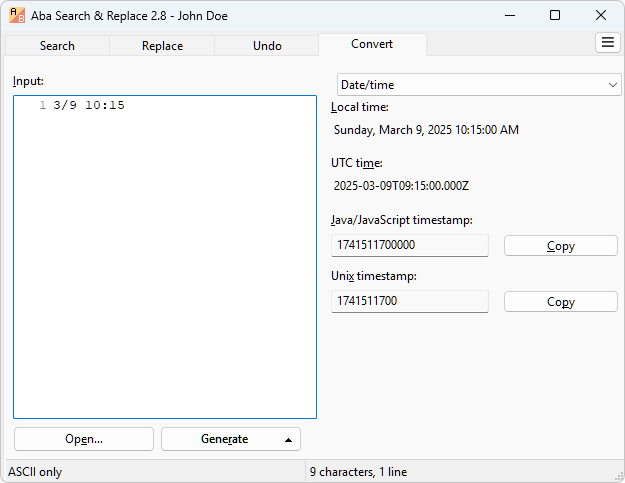Open the hamburger menu icon
The width and height of the screenshot is (625, 483).
(x=607, y=42)
